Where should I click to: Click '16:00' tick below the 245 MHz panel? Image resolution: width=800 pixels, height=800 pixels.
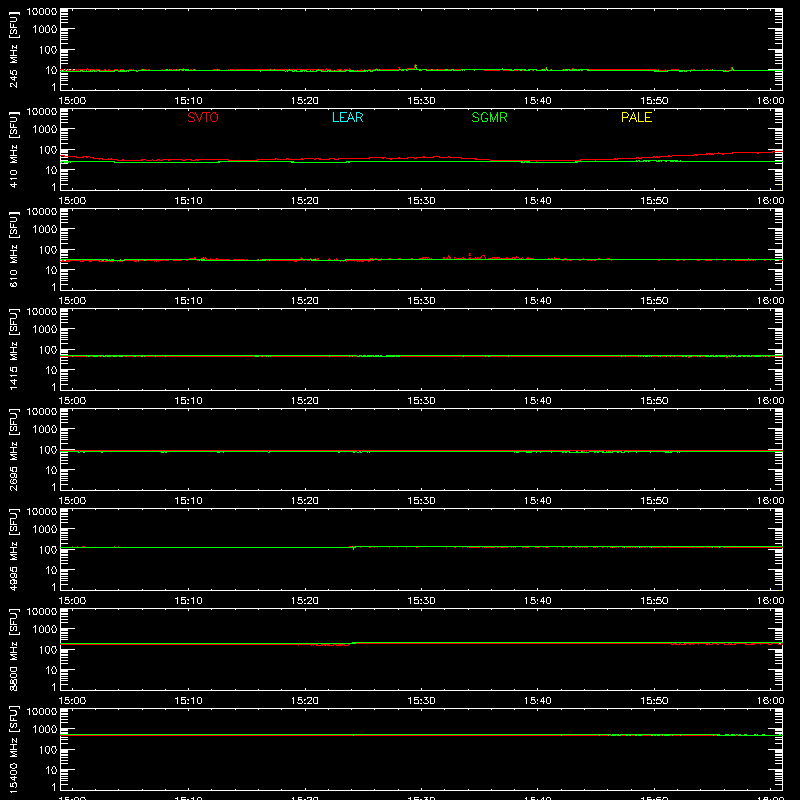point(770,101)
